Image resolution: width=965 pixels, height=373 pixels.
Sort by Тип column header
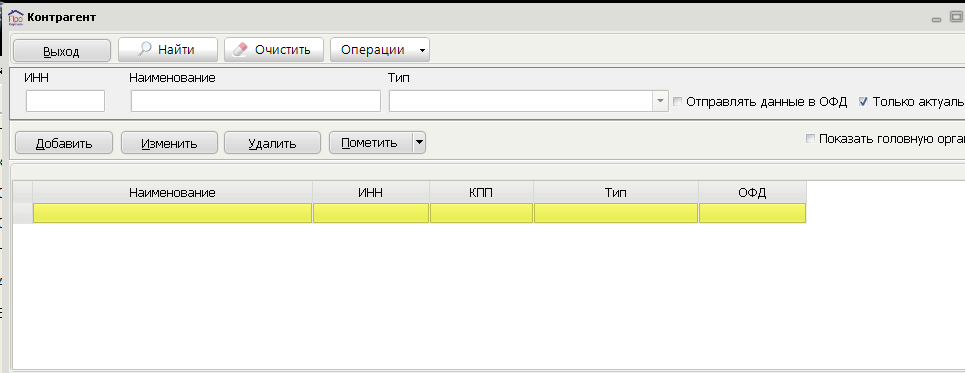(616, 193)
